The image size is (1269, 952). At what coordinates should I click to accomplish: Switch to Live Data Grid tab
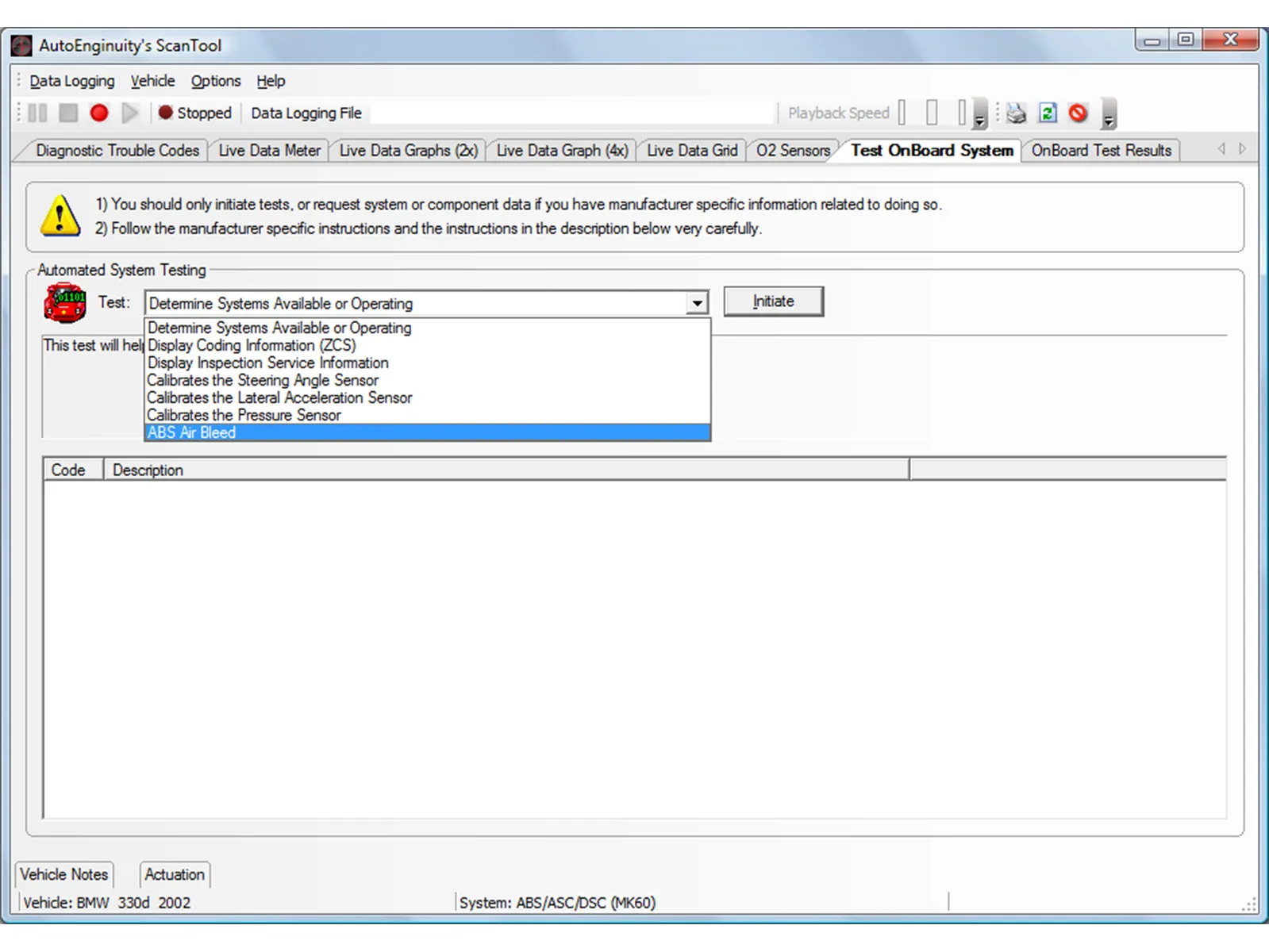(692, 151)
